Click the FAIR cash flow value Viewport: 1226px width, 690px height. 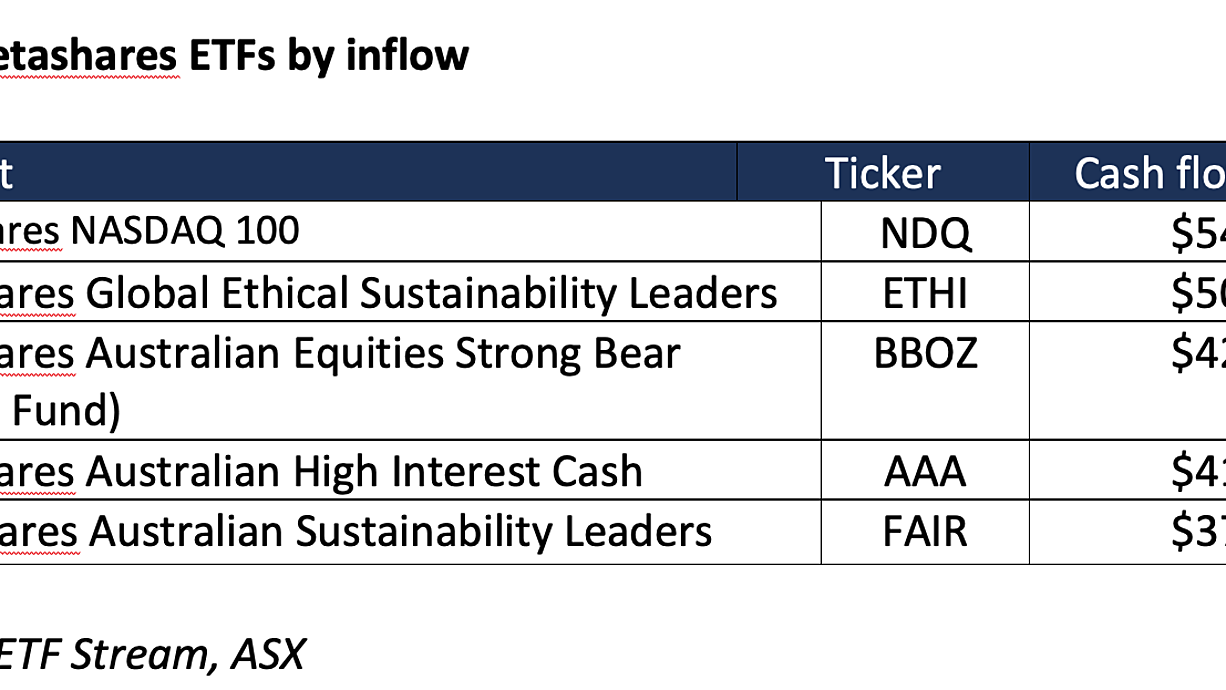click(1199, 531)
